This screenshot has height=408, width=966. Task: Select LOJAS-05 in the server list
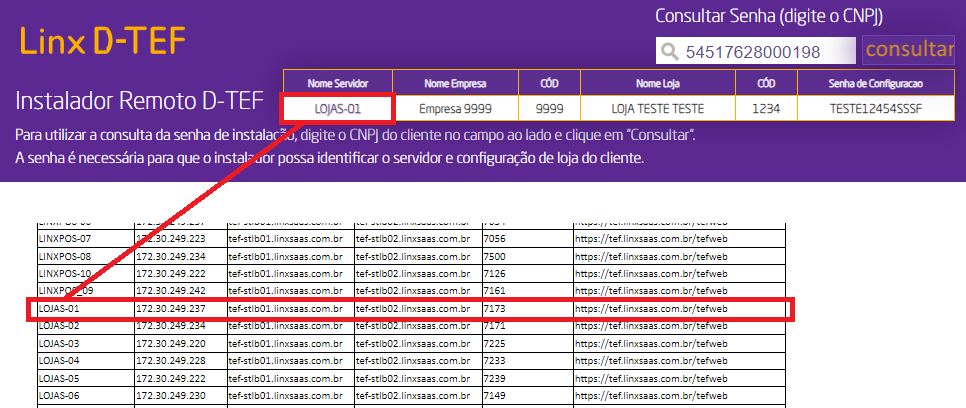point(59,378)
